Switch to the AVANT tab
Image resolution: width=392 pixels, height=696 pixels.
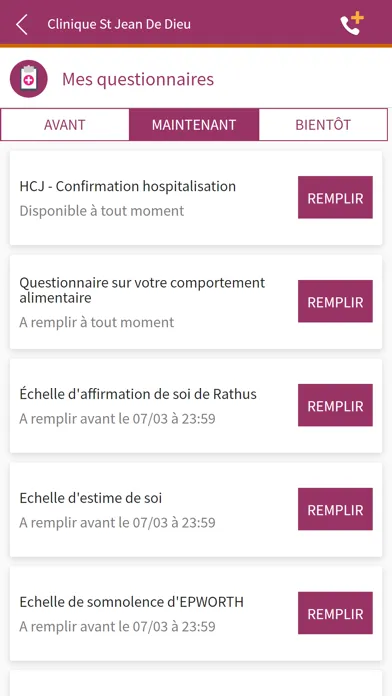point(65,125)
